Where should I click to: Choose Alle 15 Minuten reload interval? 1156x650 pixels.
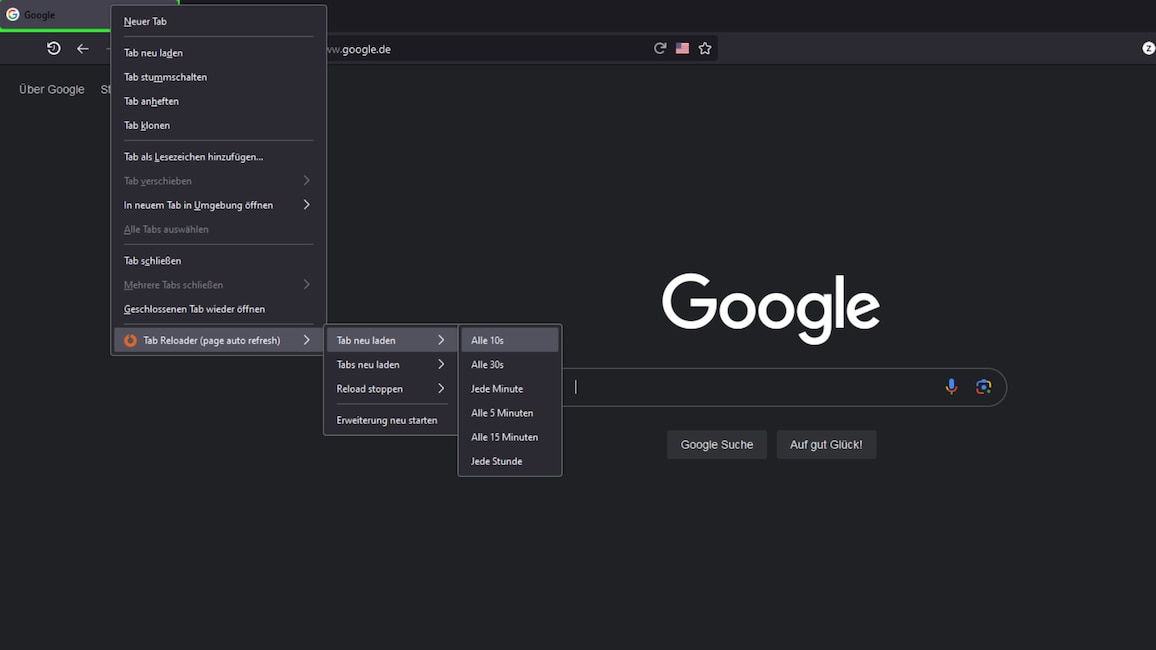(509, 438)
